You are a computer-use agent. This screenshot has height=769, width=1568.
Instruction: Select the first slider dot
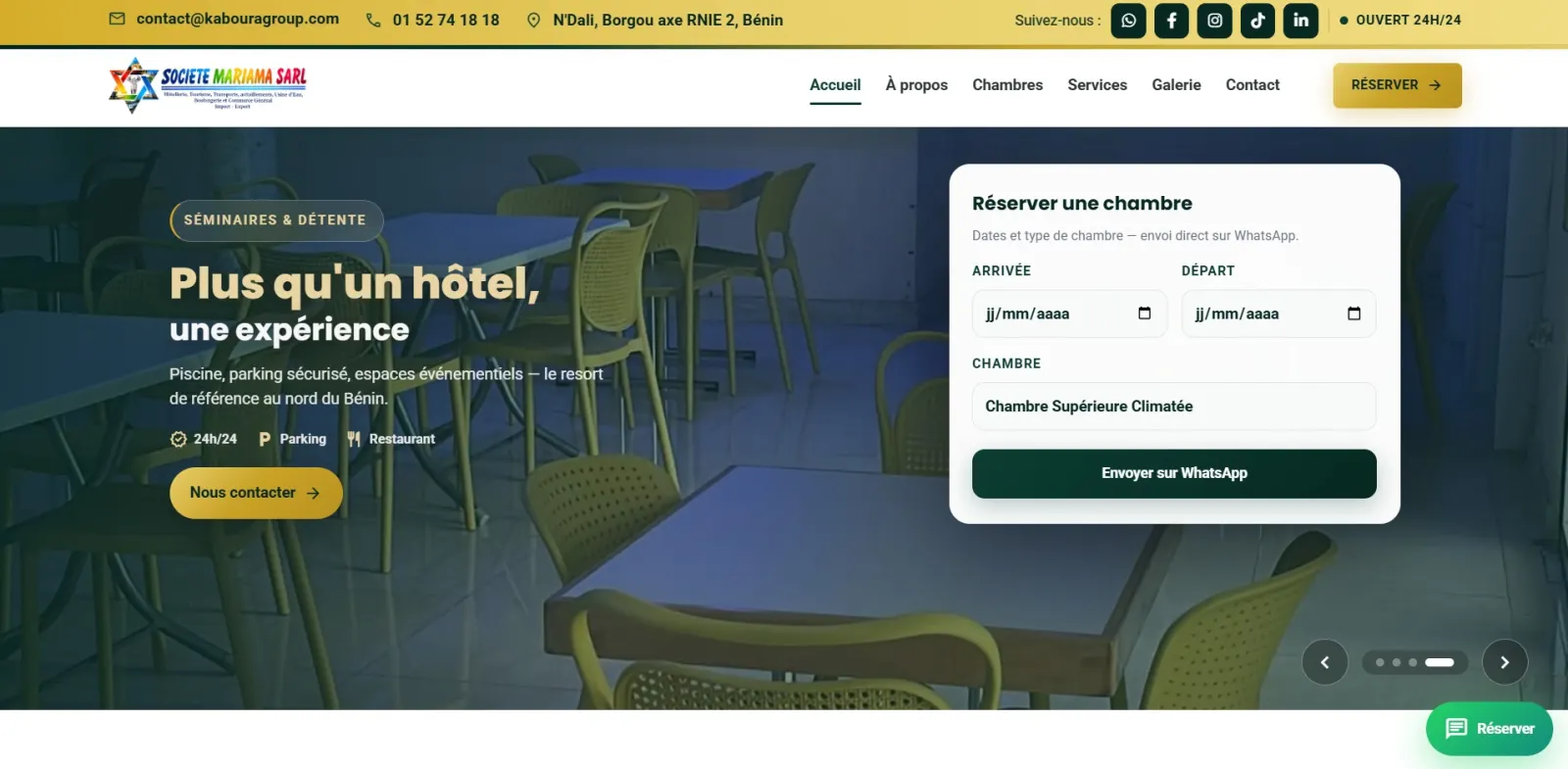[x=1380, y=662]
